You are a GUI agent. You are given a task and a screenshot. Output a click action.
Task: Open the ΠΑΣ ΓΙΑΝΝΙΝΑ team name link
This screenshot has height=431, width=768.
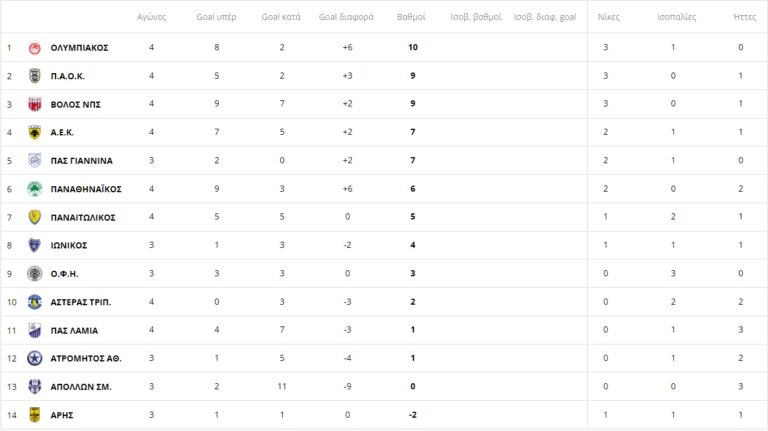81,160
